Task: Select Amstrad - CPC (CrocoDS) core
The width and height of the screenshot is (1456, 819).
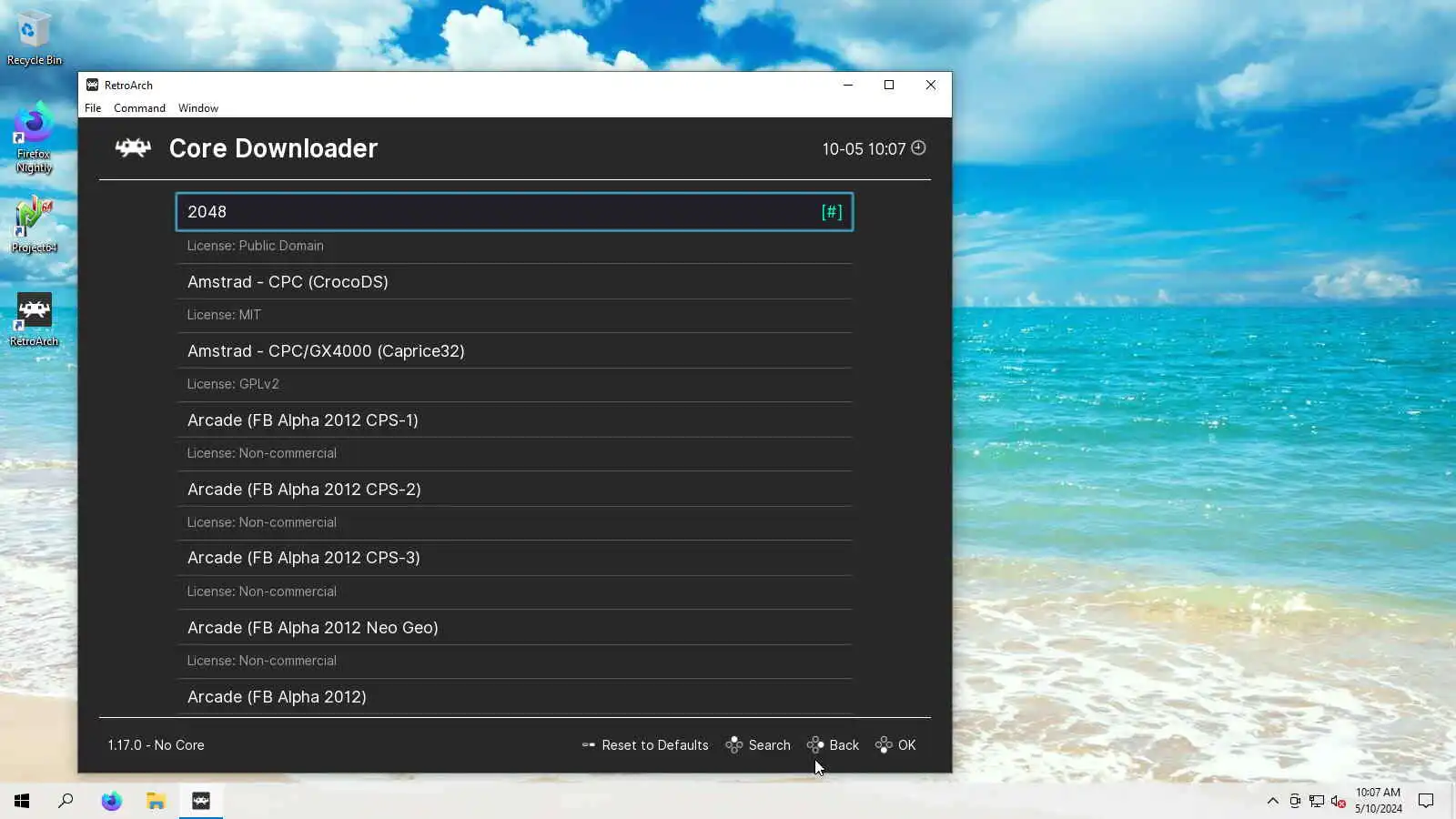Action: pos(514,282)
